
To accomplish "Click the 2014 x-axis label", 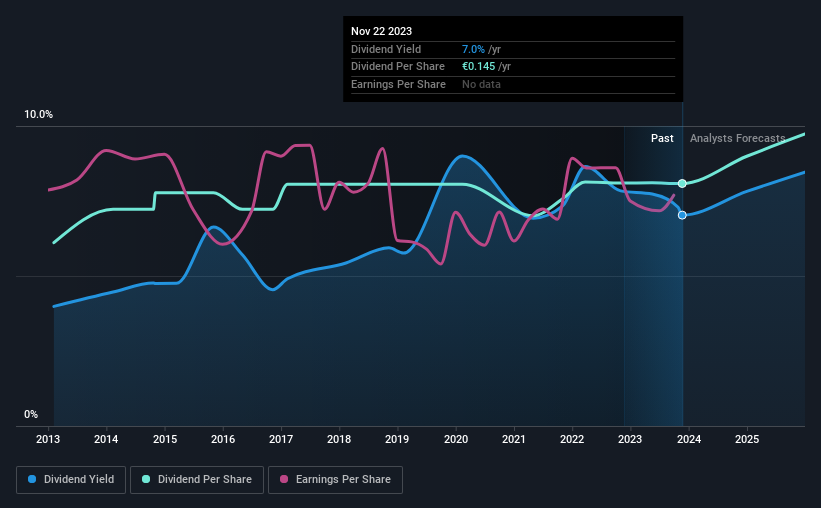I will 106,439.
